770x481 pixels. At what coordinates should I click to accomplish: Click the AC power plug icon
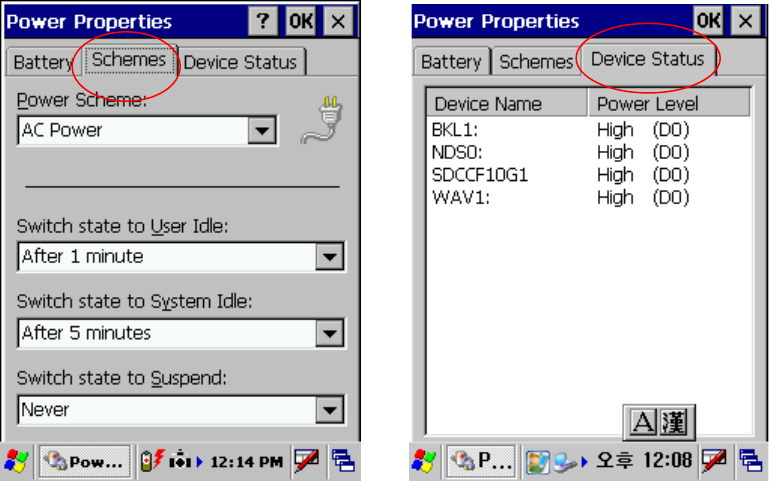(323, 120)
